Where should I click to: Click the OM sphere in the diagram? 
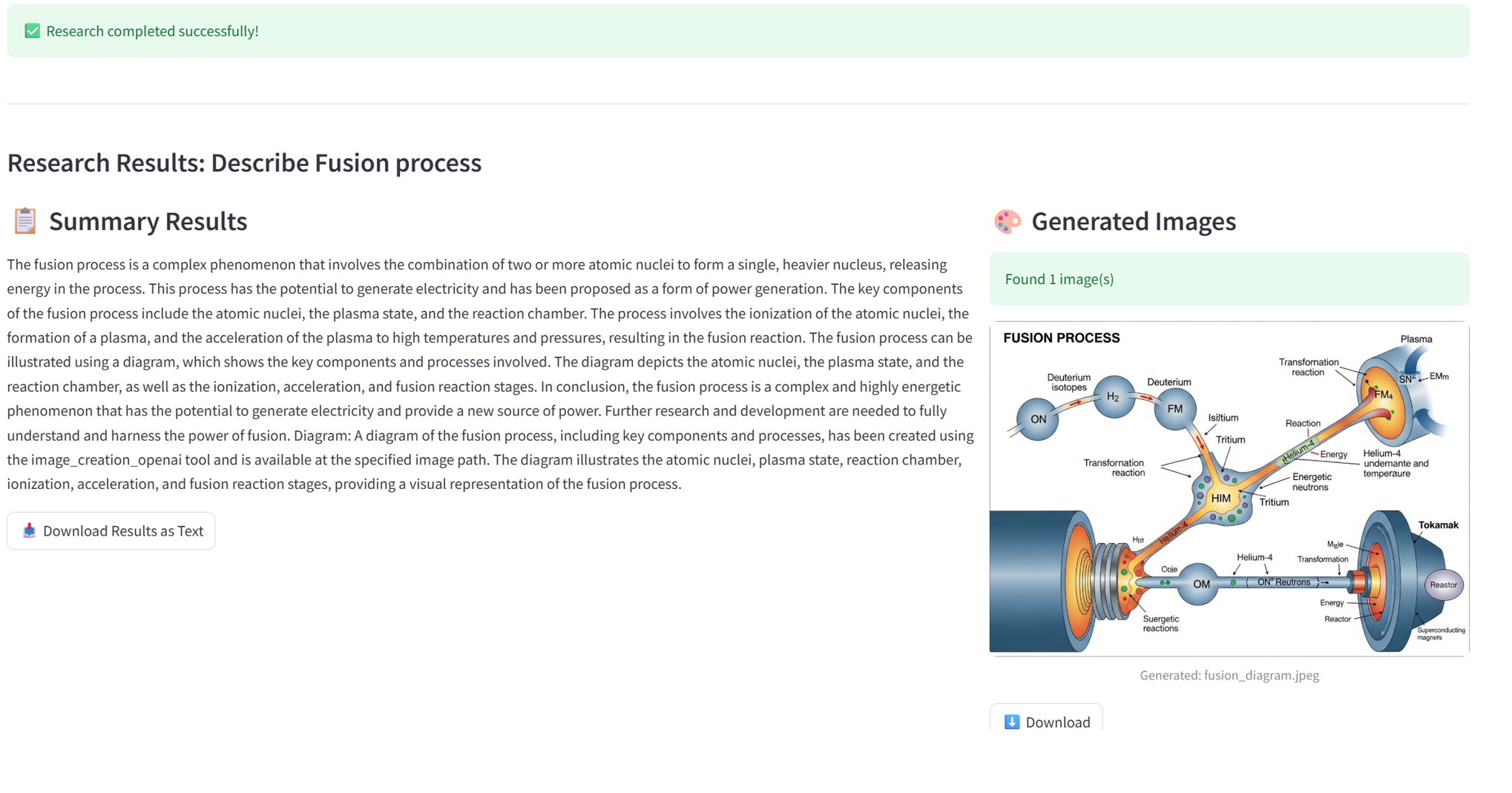point(1200,584)
